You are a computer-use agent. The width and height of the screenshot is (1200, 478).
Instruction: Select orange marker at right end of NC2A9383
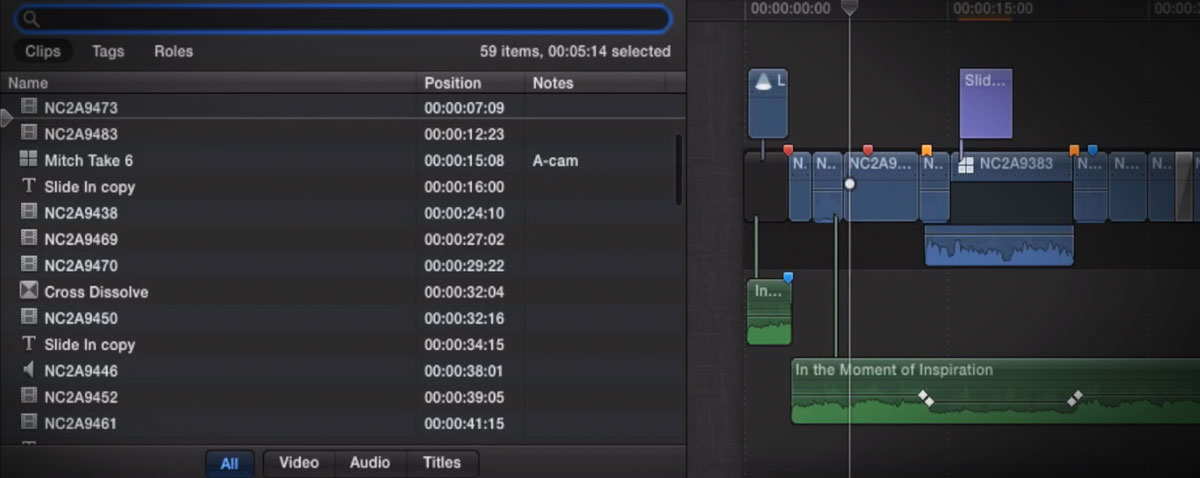[x=1074, y=150]
